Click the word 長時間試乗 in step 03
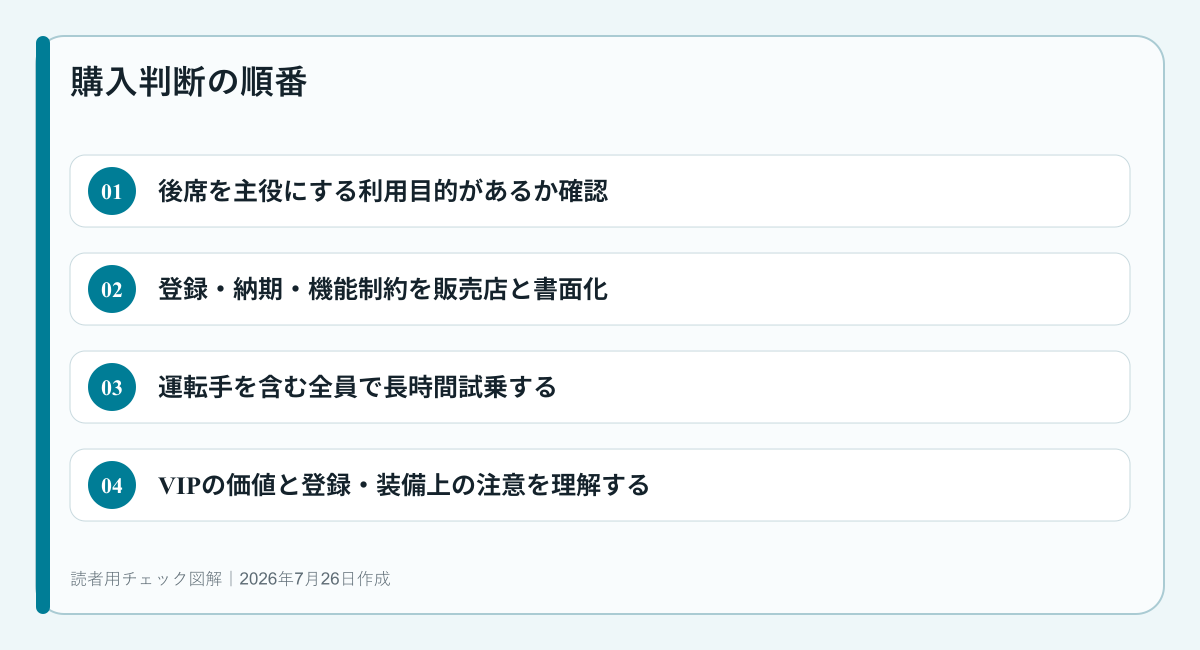Image resolution: width=1200 pixels, height=650 pixels. (x=444, y=387)
